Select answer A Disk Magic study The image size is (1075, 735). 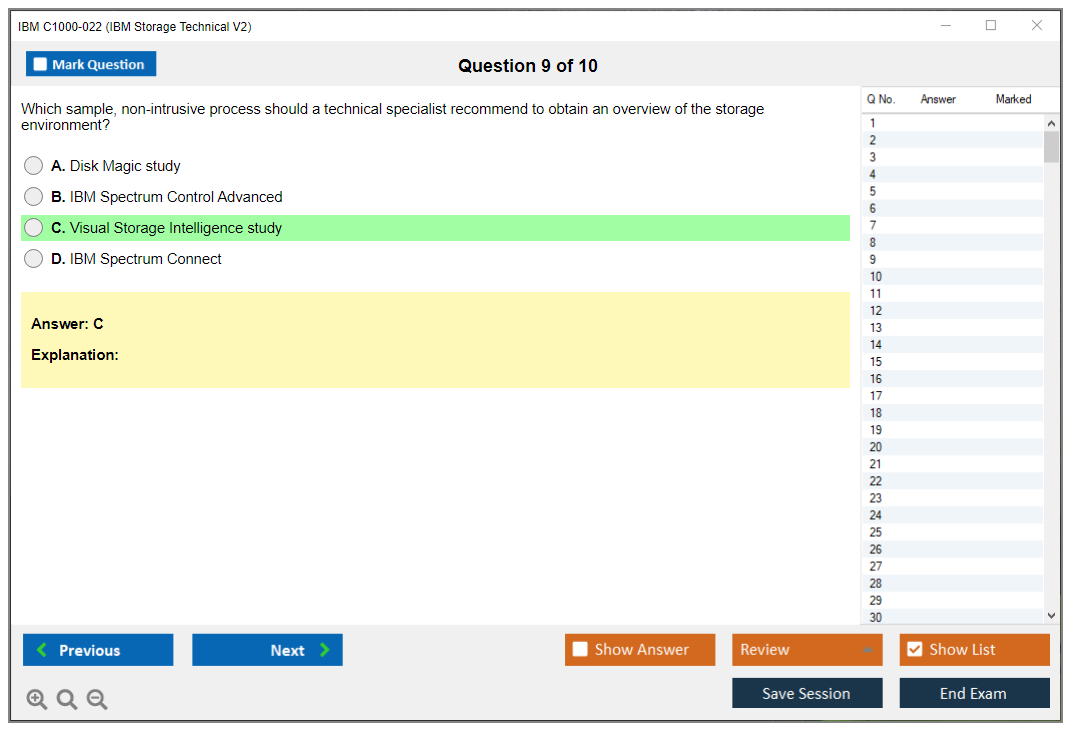click(x=34, y=166)
